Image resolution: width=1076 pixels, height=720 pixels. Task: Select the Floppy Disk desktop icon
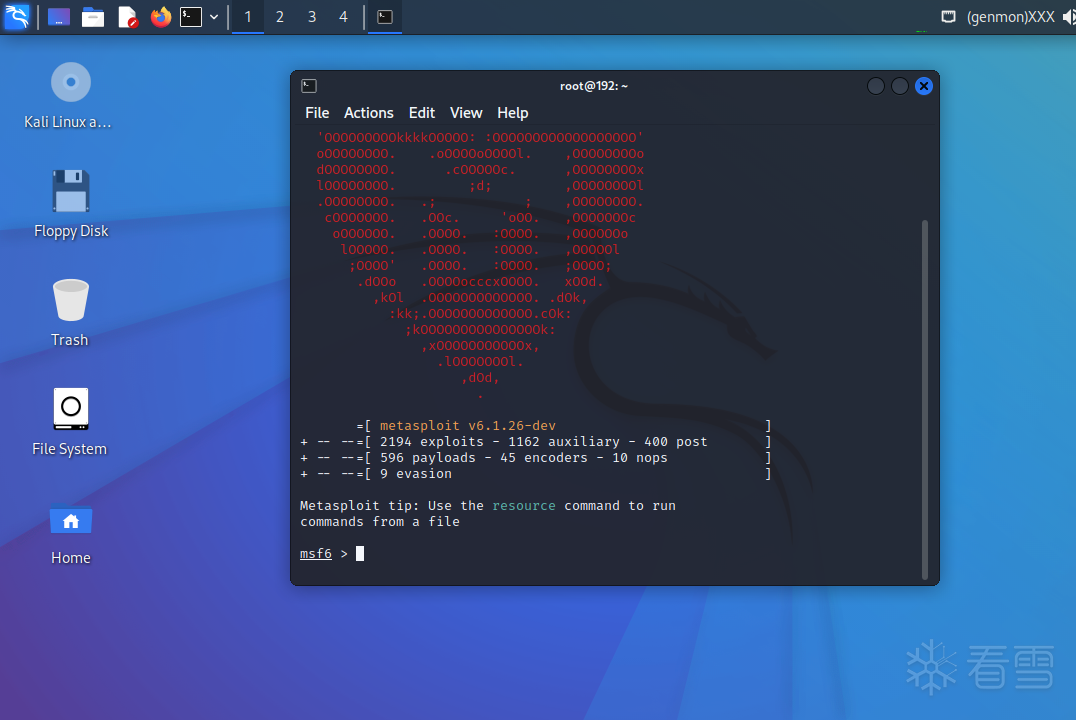(71, 205)
